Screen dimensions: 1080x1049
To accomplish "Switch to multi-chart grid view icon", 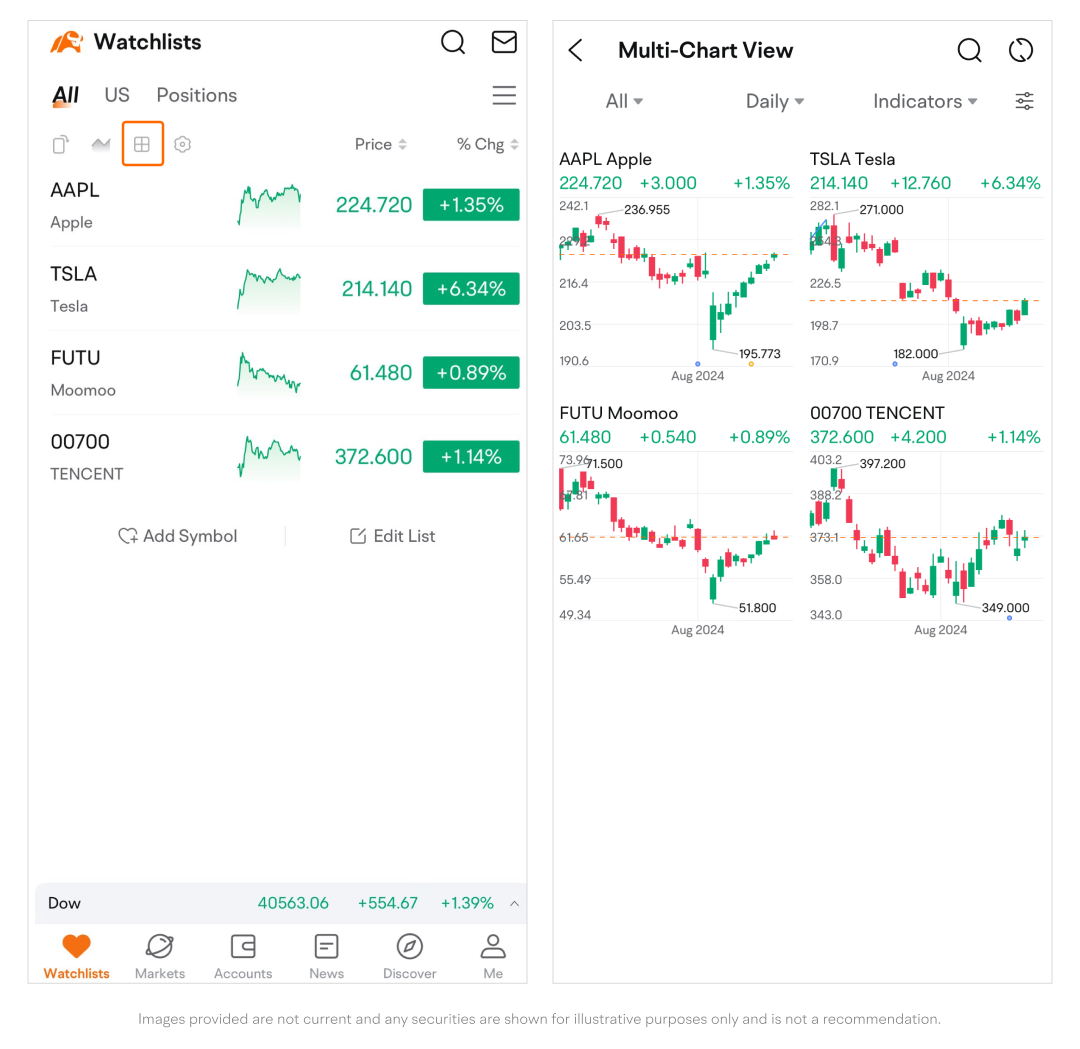I will 142,144.
